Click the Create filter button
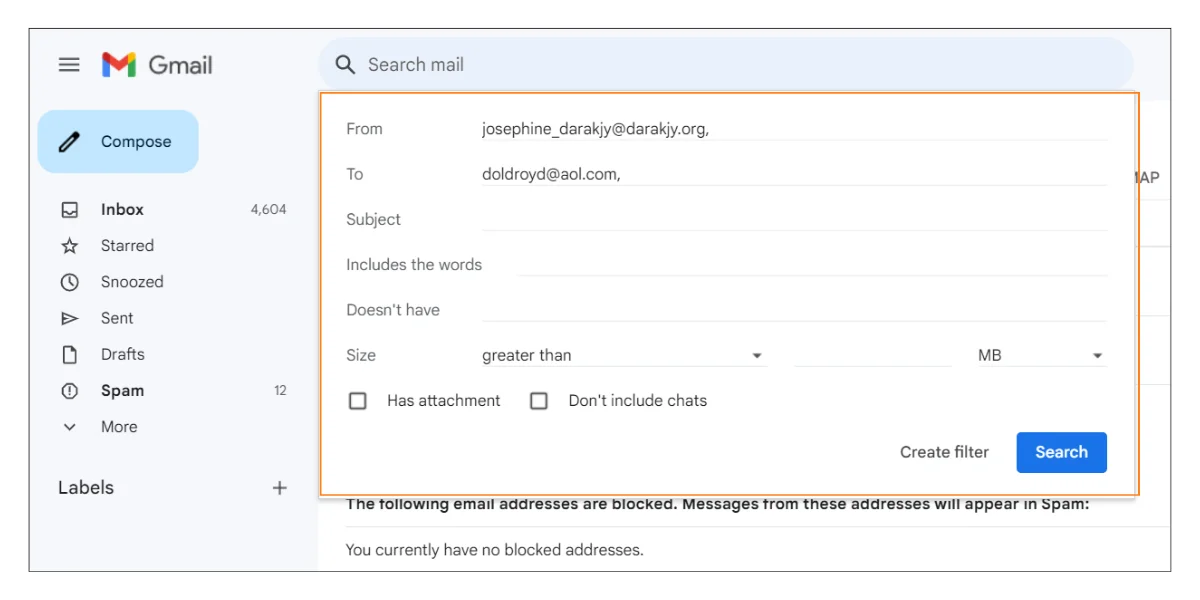The image size is (1200, 600). coord(943,452)
